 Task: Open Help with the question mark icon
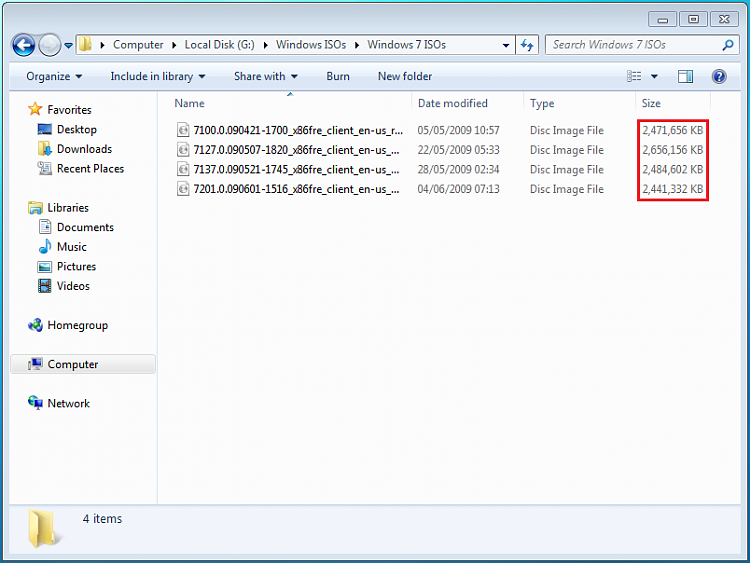pos(719,77)
